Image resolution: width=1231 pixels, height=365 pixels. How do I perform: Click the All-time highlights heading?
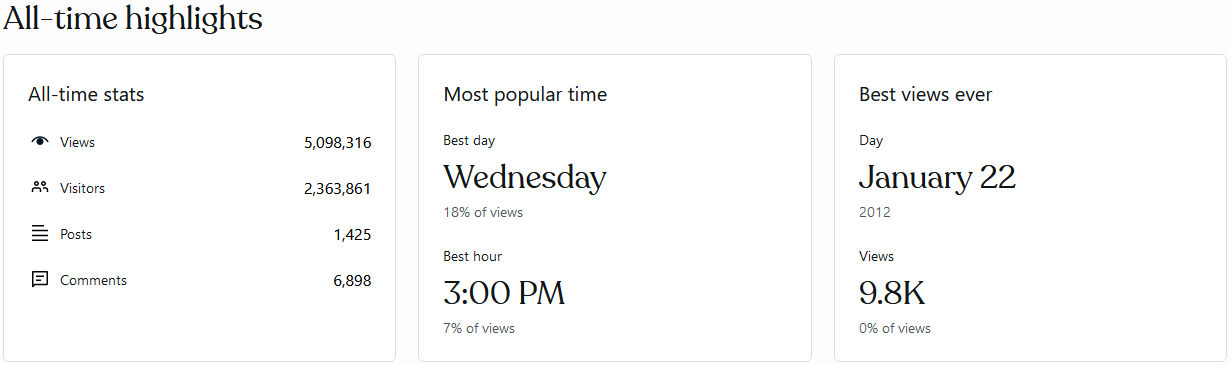pos(133,18)
